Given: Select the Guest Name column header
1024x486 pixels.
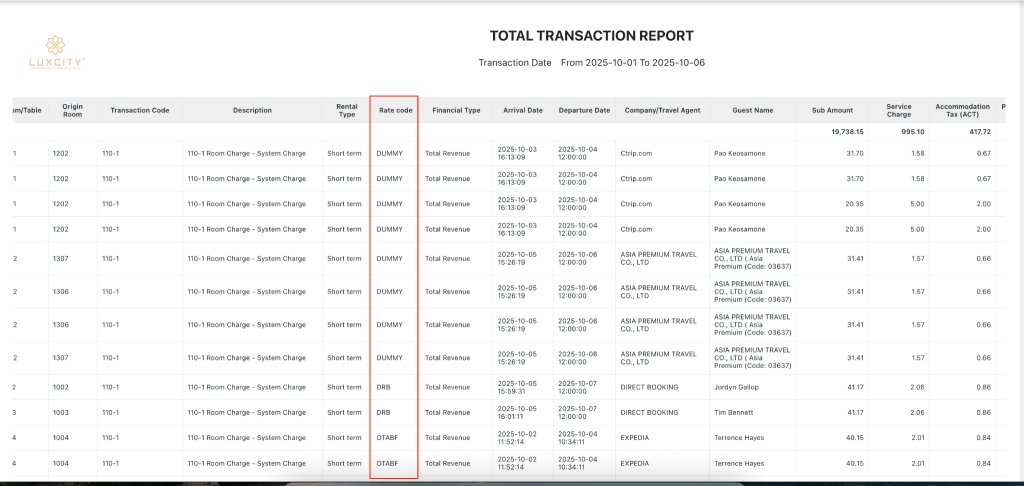Looking at the screenshot, I should coord(753,110).
